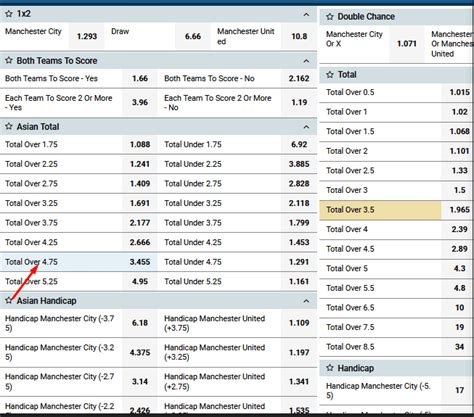Star the Handicap market header

330,368
